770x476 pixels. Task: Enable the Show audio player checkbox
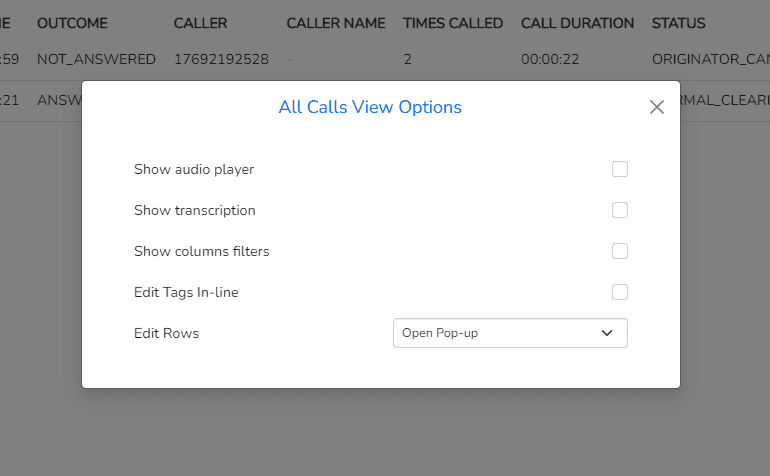coord(620,169)
